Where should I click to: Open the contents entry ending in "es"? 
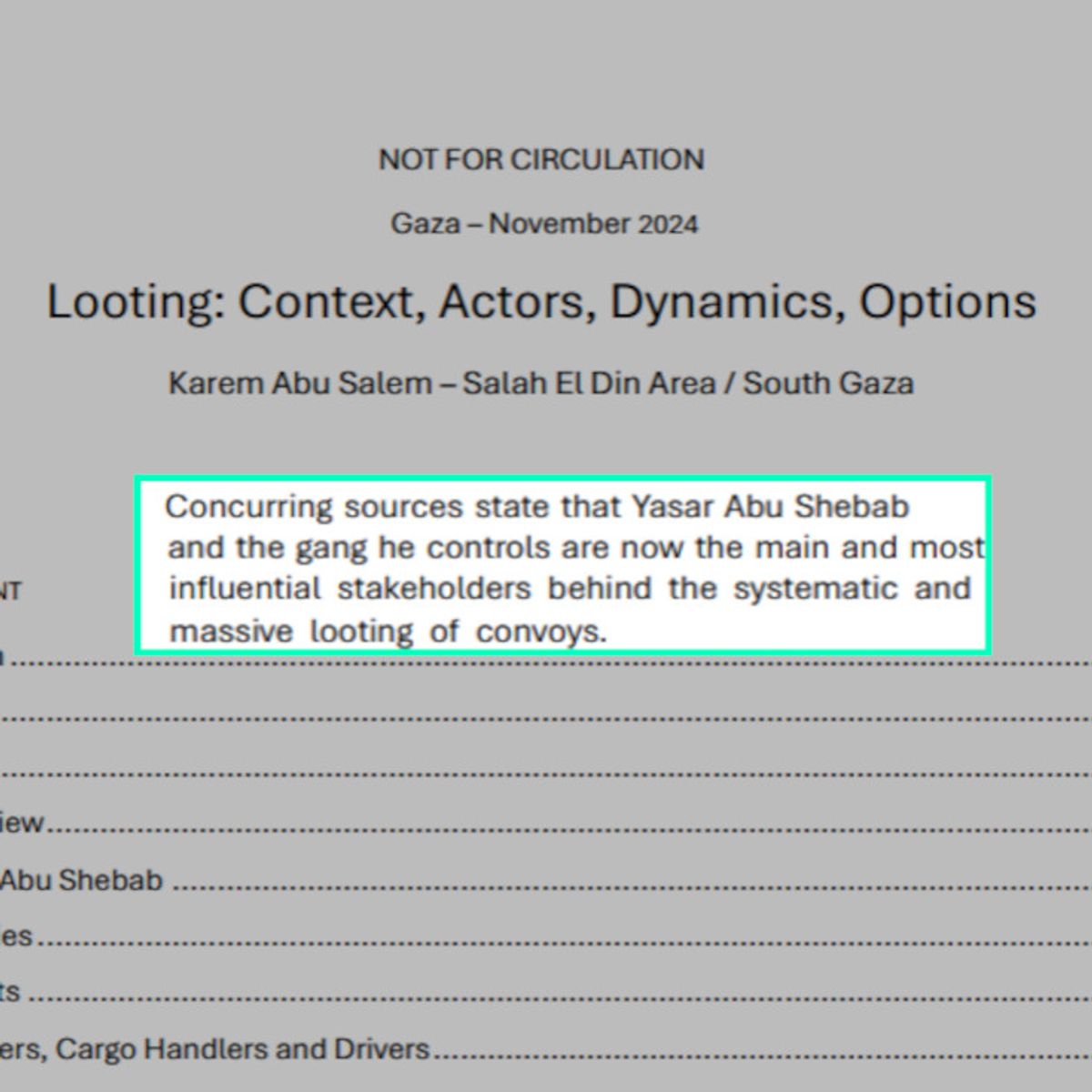(16, 936)
